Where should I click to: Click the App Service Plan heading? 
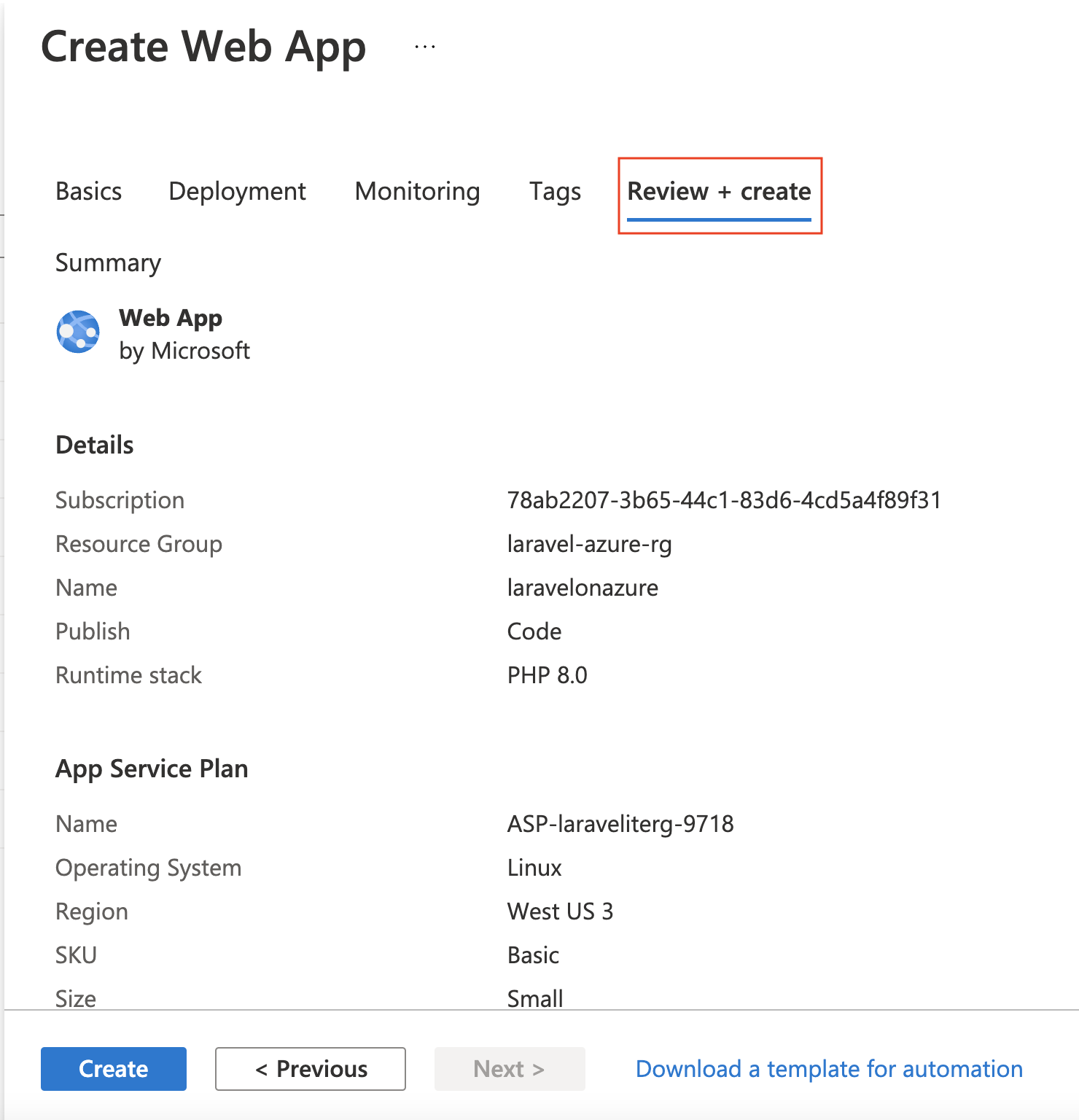point(152,769)
